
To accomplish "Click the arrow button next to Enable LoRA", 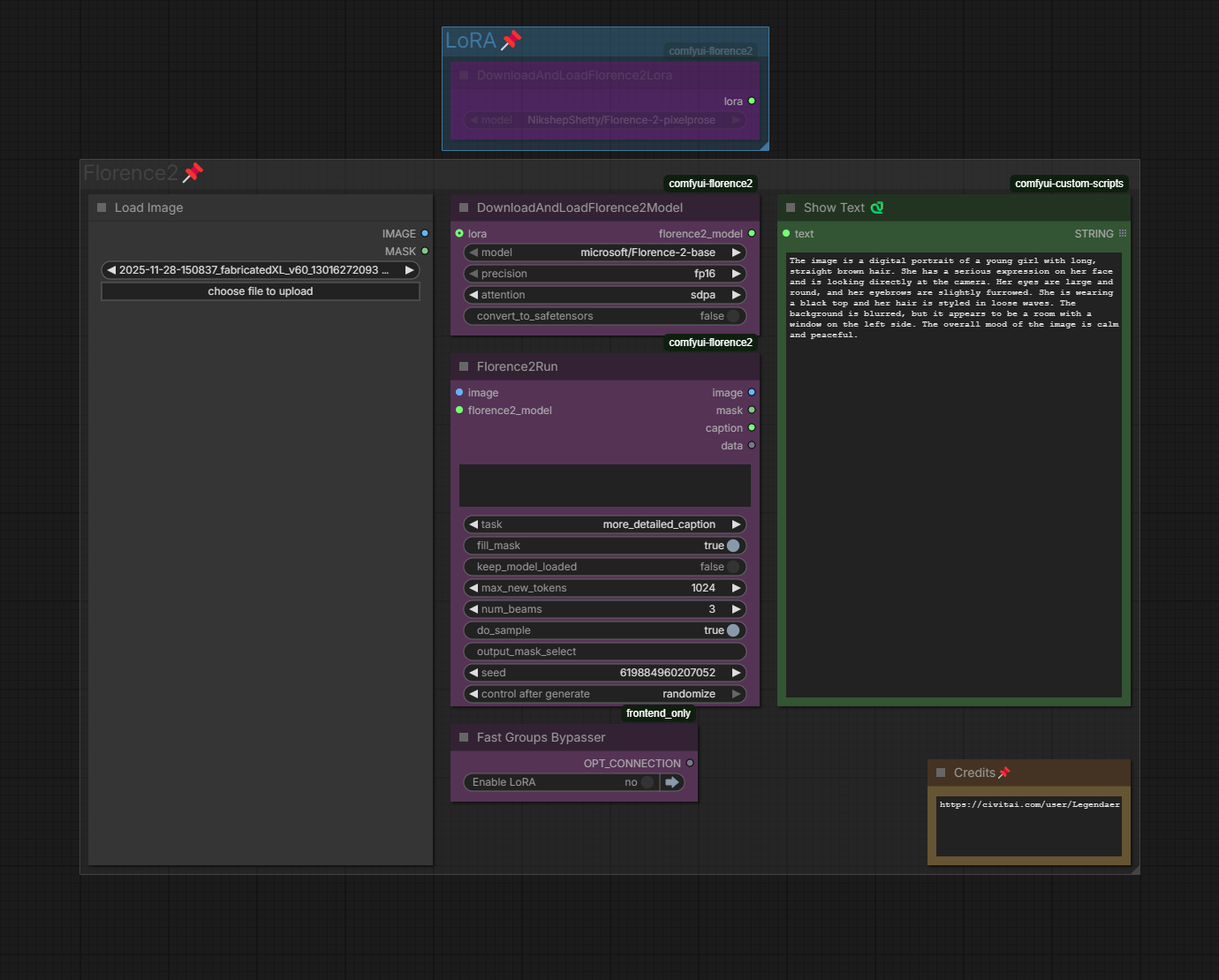I will pos(672,782).
